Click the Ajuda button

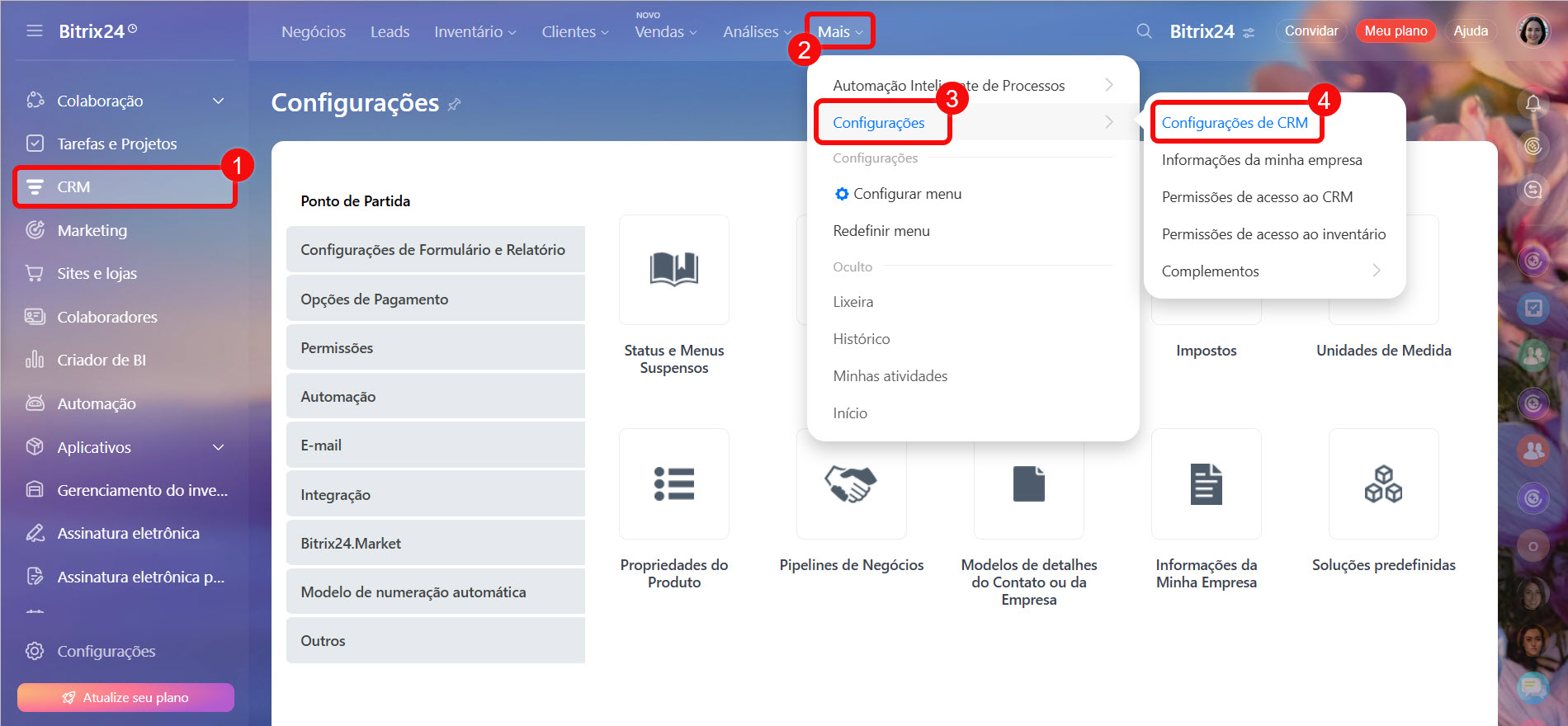pyautogui.click(x=1471, y=31)
